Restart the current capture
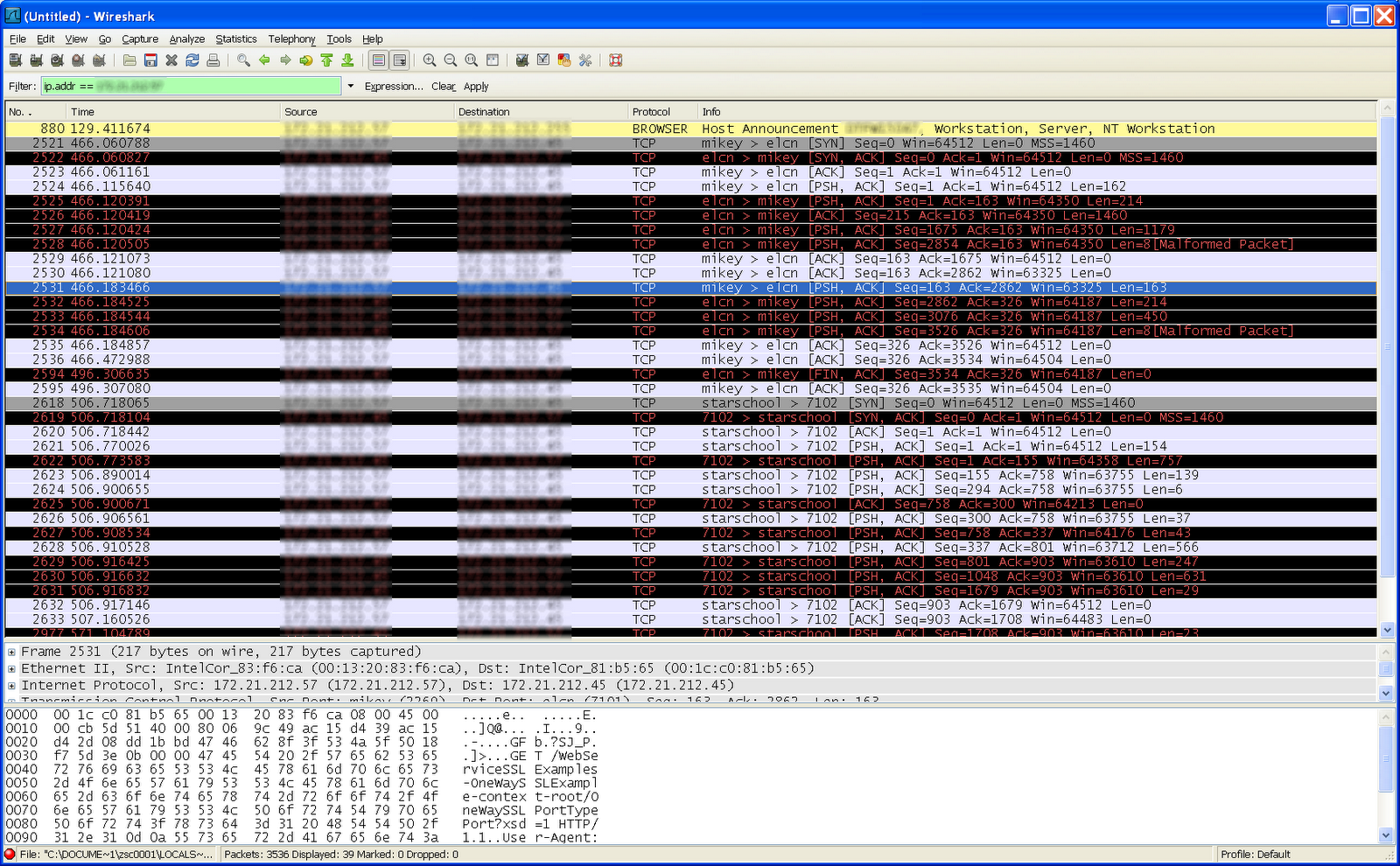The height and width of the screenshot is (866, 1400). click(x=99, y=60)
